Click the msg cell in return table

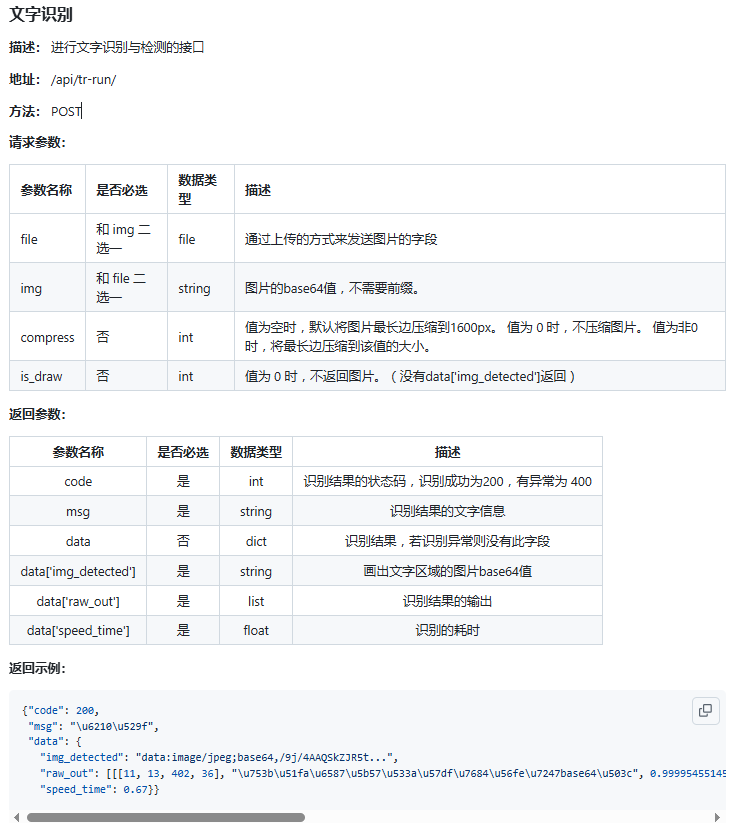(78, 511)
